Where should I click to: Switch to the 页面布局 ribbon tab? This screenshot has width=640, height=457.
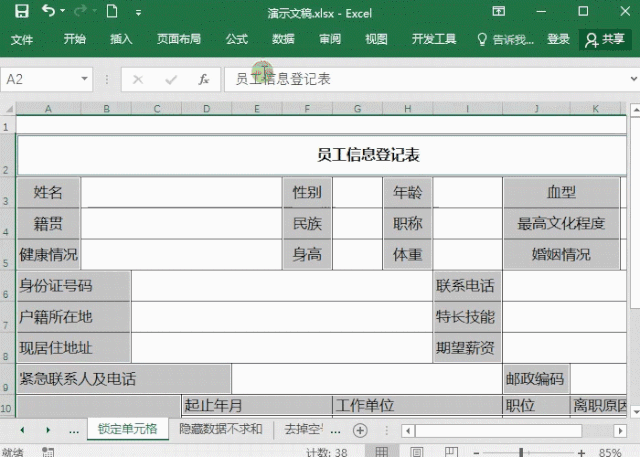(179, 39)
